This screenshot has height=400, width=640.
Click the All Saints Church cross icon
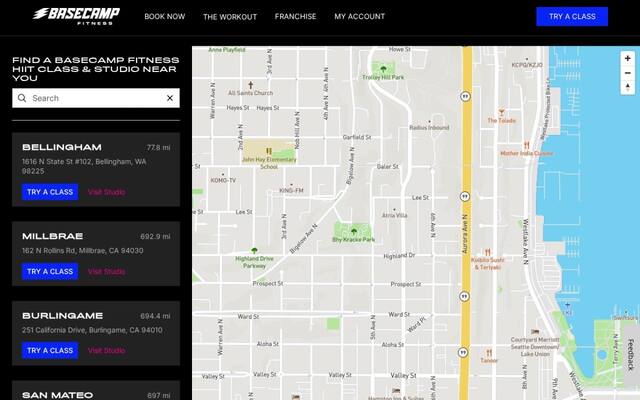(251, 85)
